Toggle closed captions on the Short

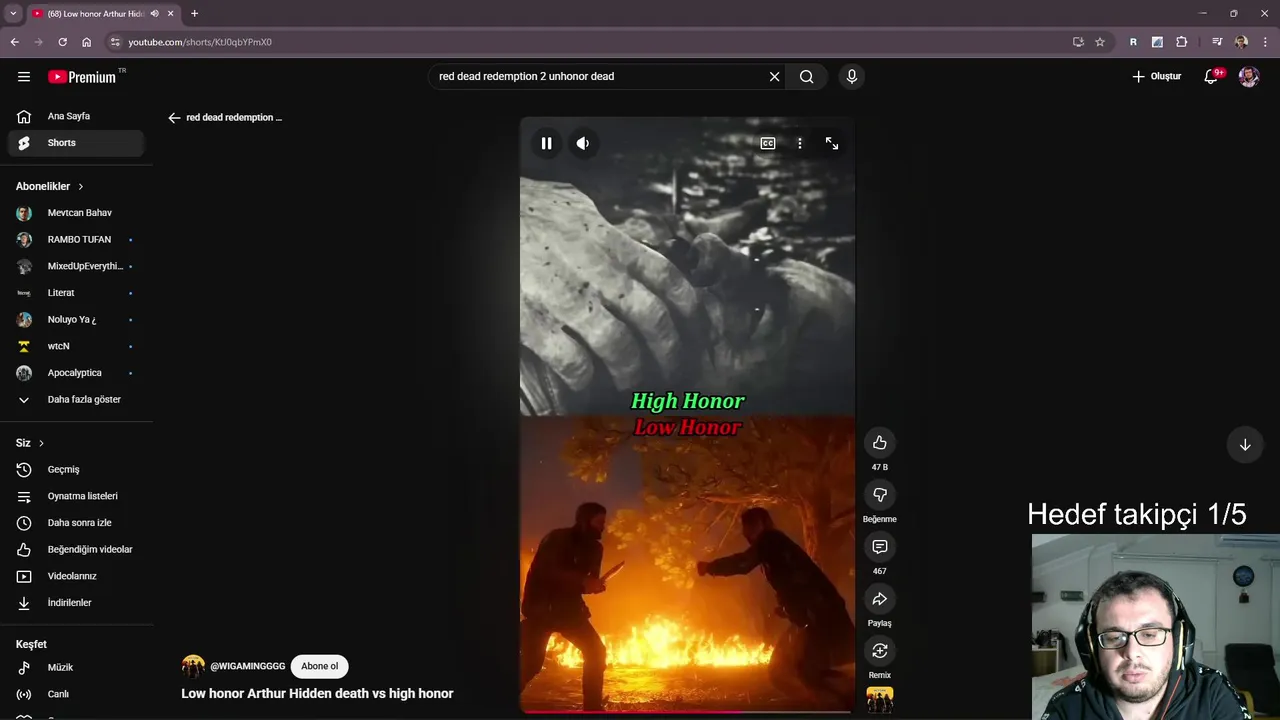(768, 143)
